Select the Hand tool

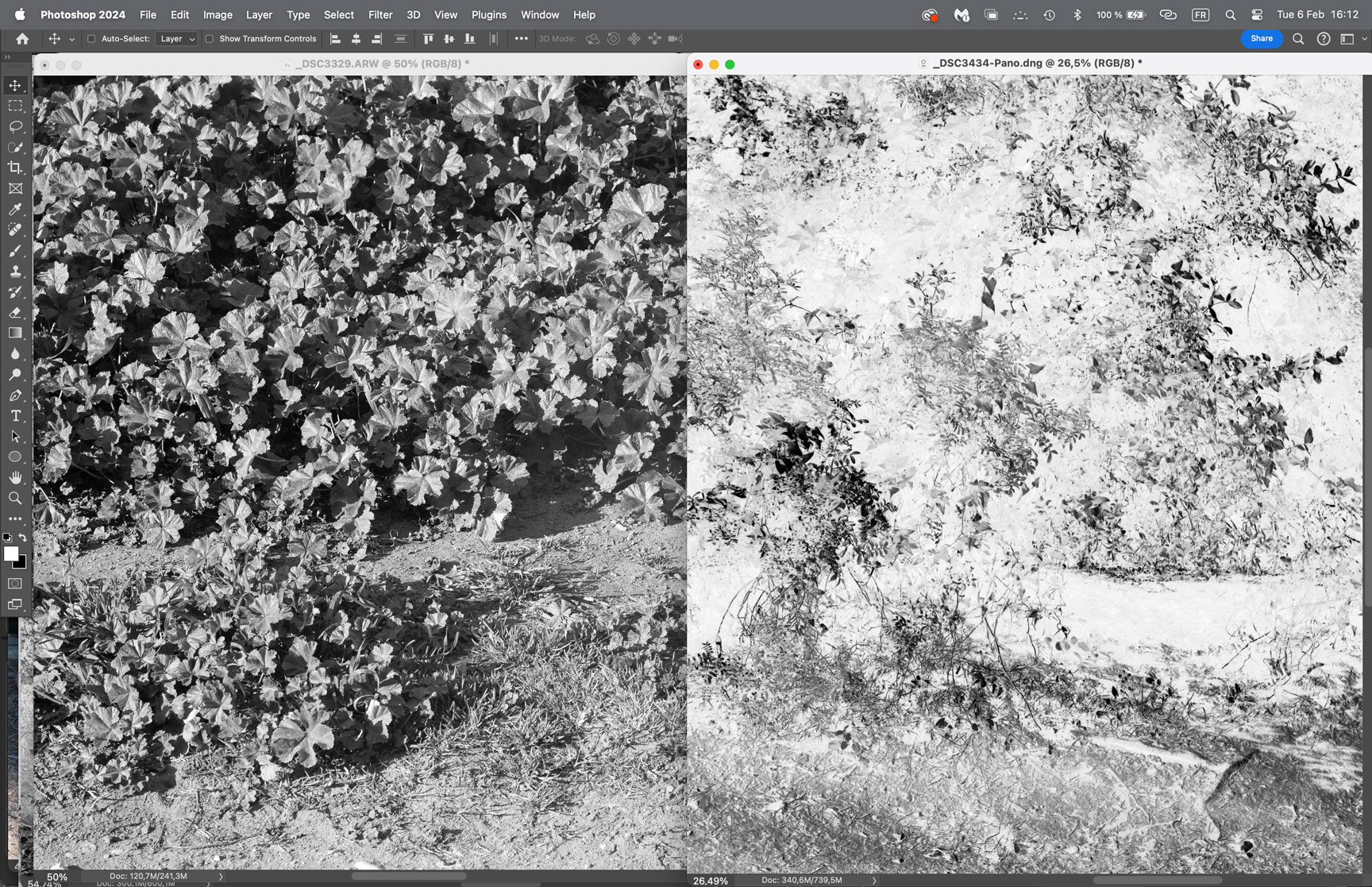pos(15,477)
